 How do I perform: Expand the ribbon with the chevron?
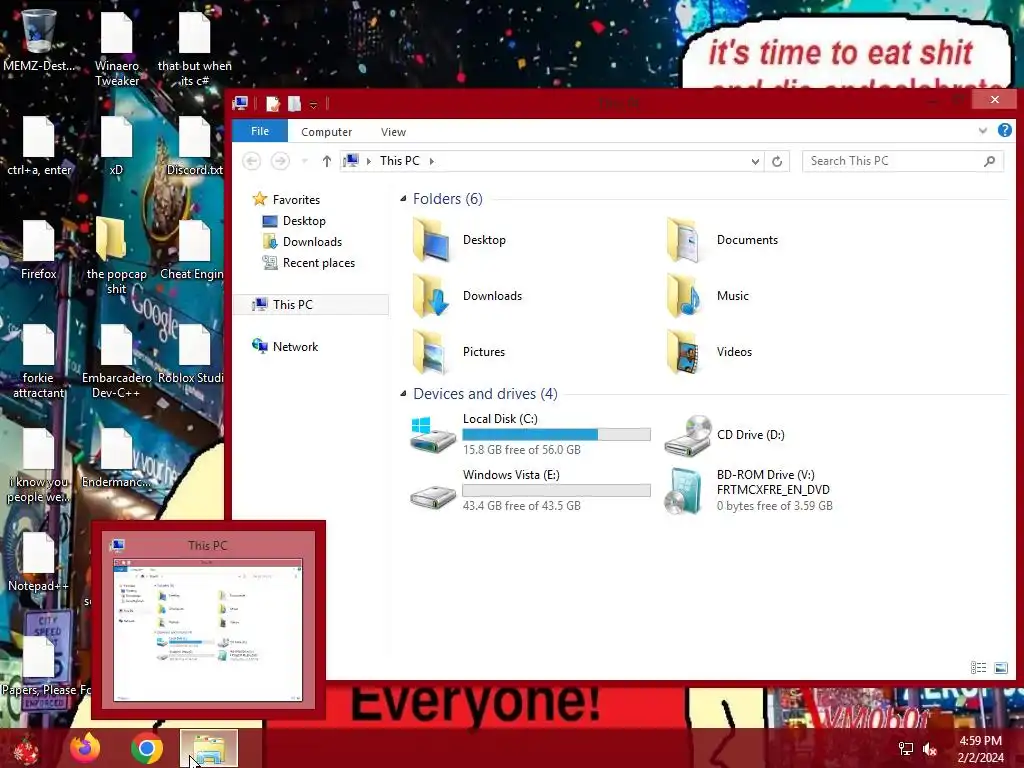point(982,131)
